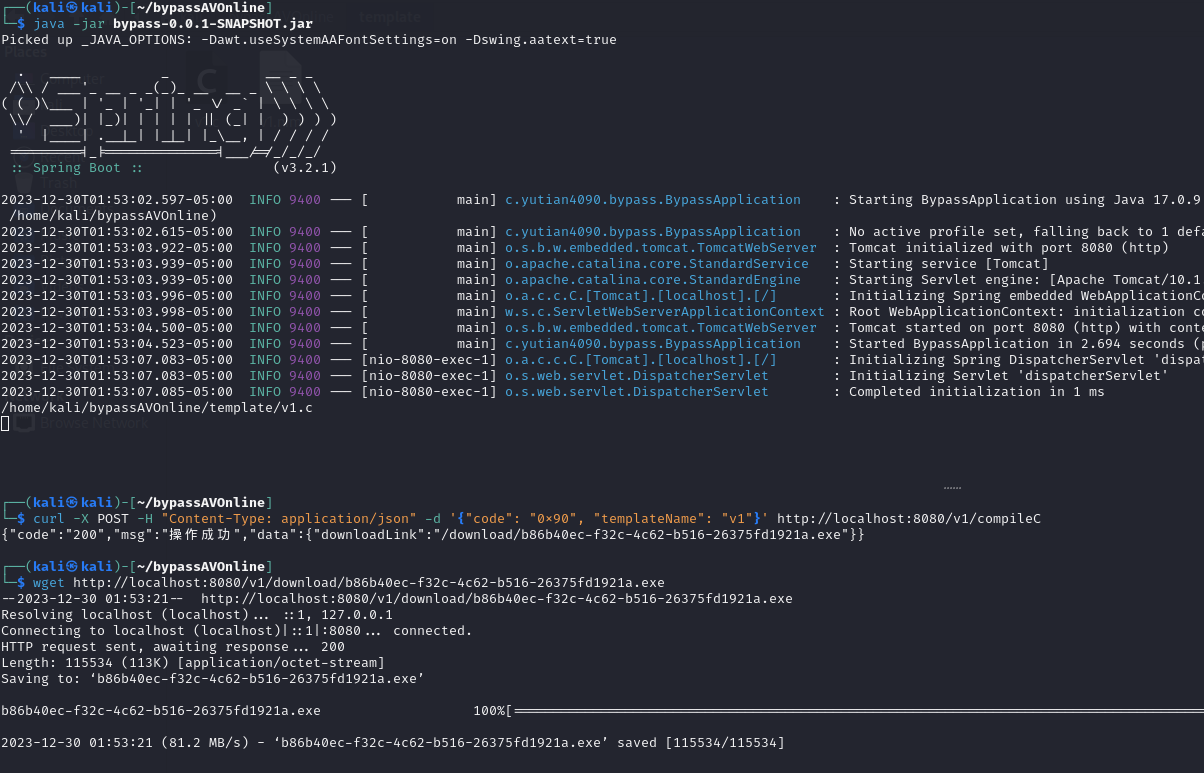The height and width of the screenshot is (773, 1204).
Task: Click the terminal cursor block below v1.c path
Action: pos(5,424)
